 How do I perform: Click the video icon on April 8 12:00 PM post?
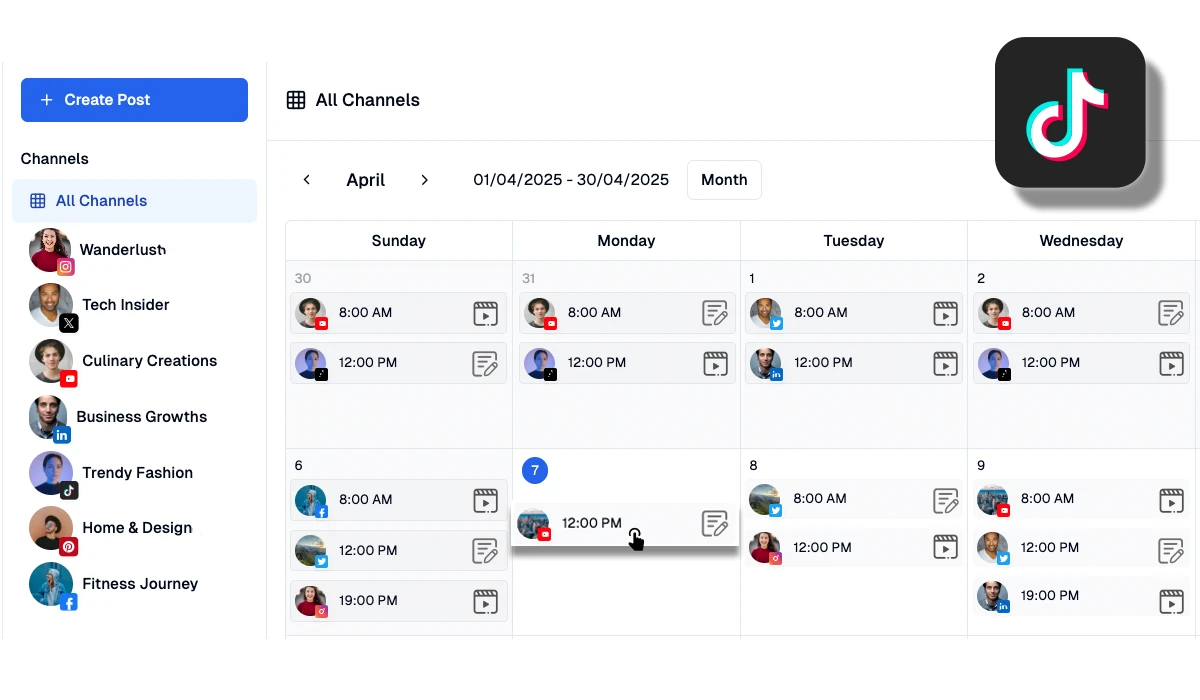click(945, 548)
